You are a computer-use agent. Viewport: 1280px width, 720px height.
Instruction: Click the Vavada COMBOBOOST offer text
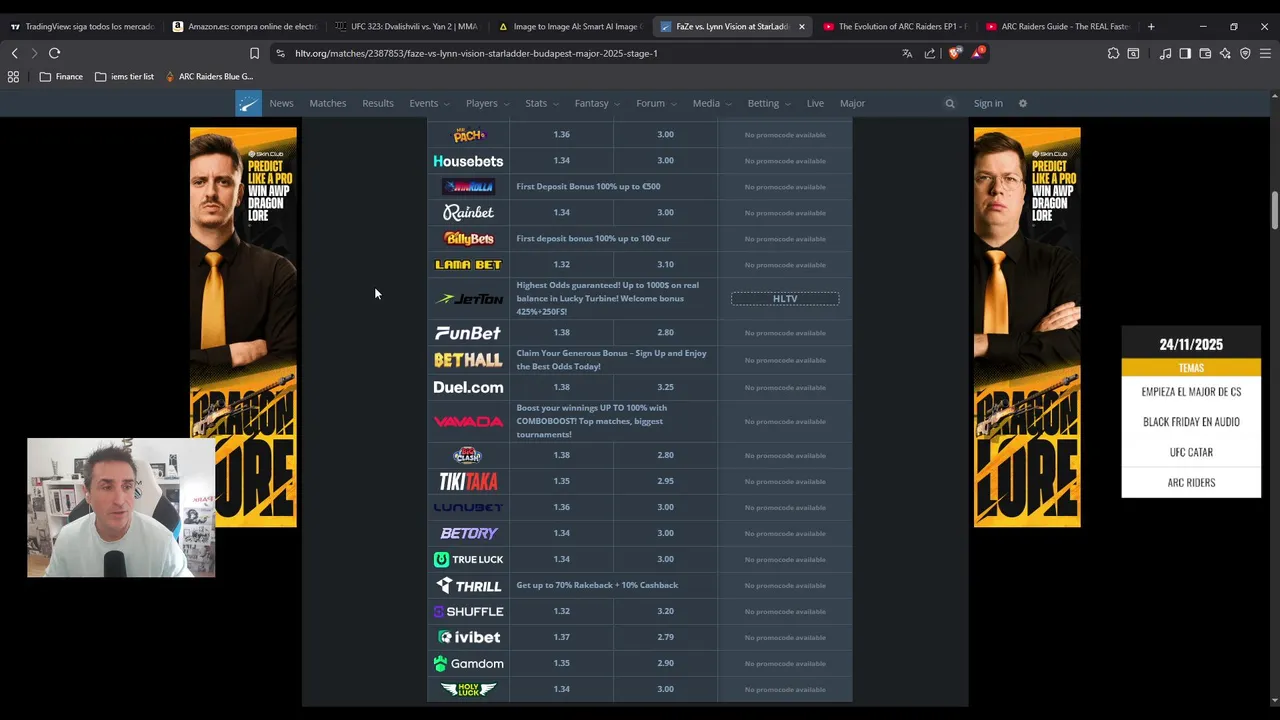pos(591,421)
